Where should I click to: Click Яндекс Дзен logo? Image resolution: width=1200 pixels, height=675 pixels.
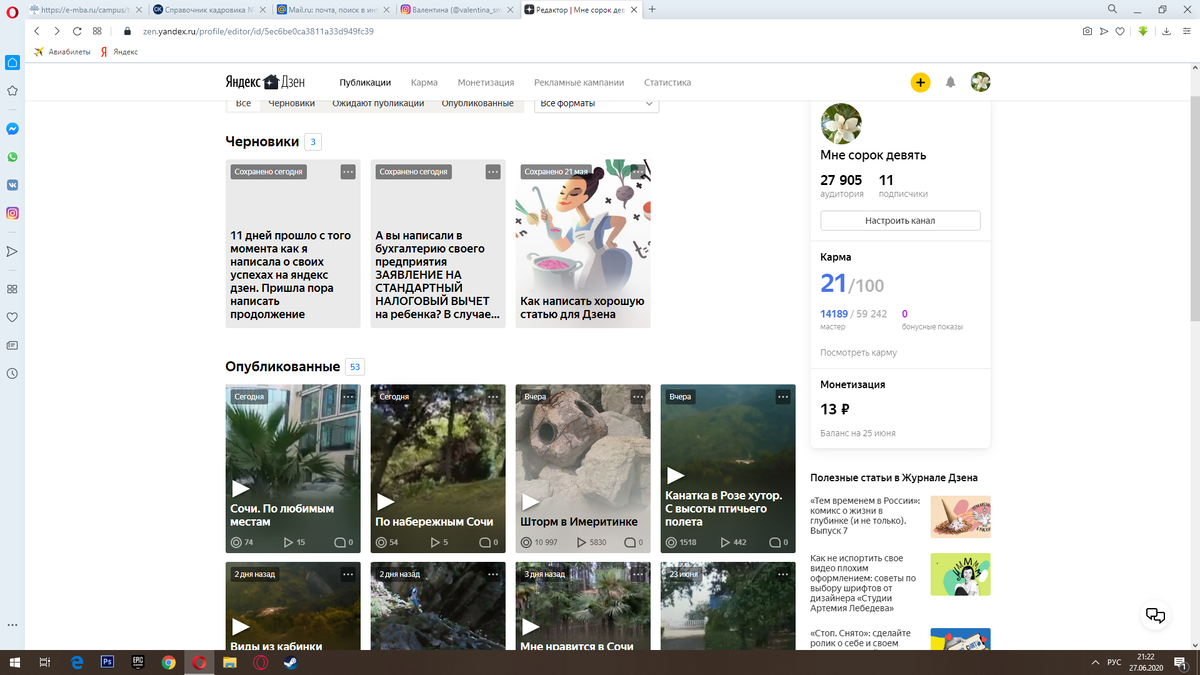pyautogui.click(x=265, y=82)
